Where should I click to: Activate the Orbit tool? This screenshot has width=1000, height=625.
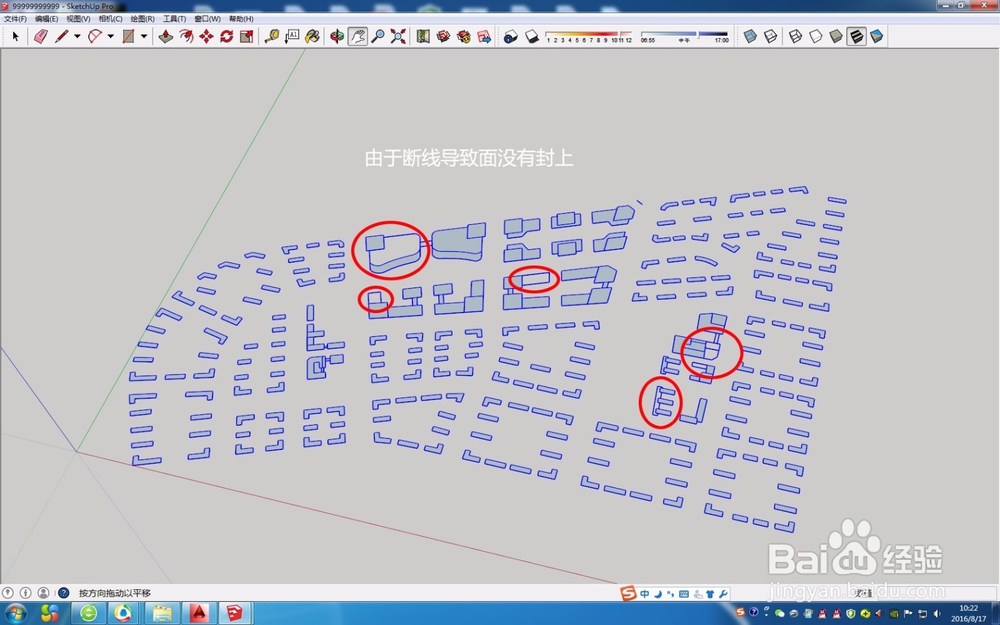point(336,36)
